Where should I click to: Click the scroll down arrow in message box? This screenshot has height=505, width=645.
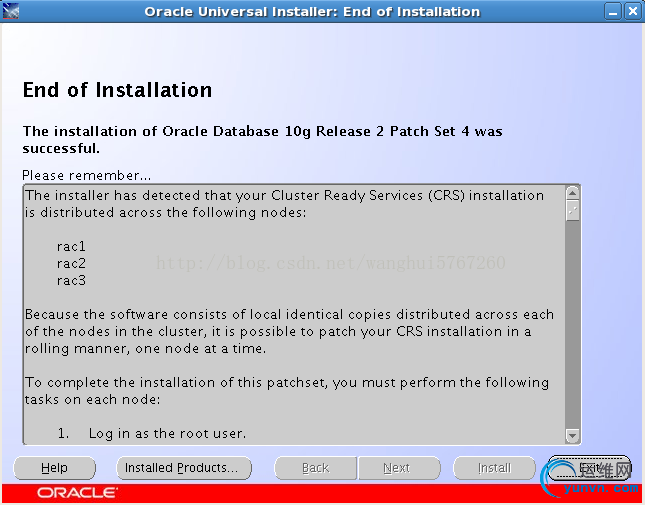click(572, 435)
